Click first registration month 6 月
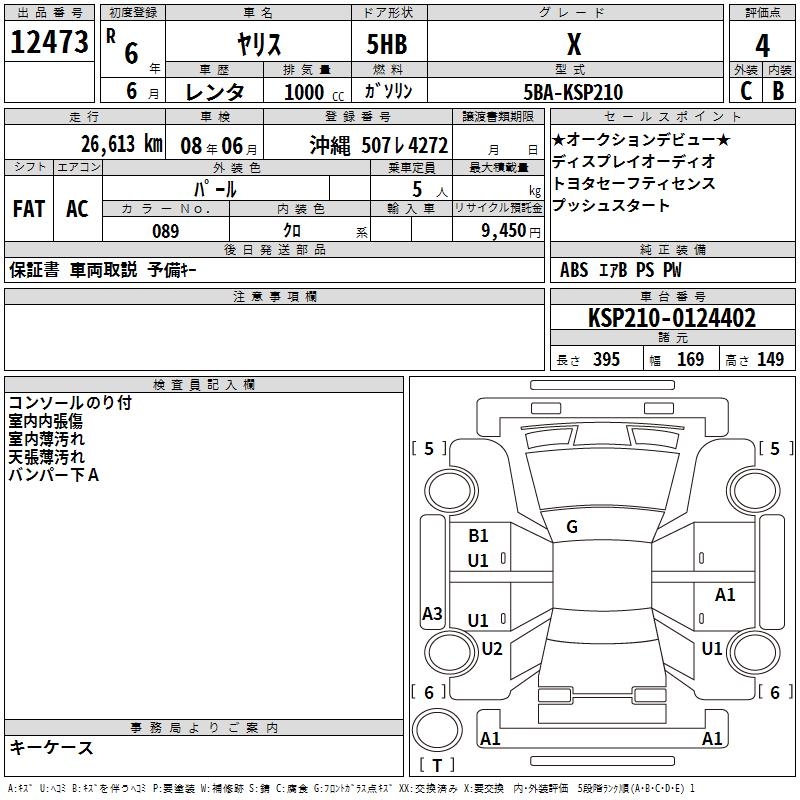 142,91
